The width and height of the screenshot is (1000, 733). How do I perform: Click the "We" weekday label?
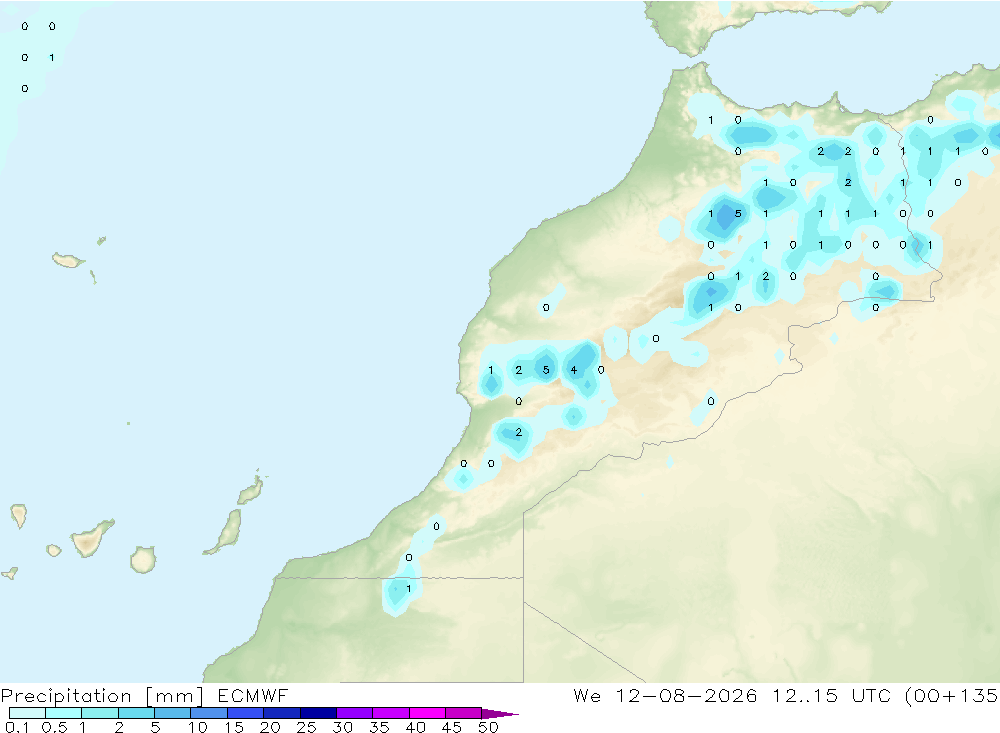pyautogui.click(x=587, y=695)
